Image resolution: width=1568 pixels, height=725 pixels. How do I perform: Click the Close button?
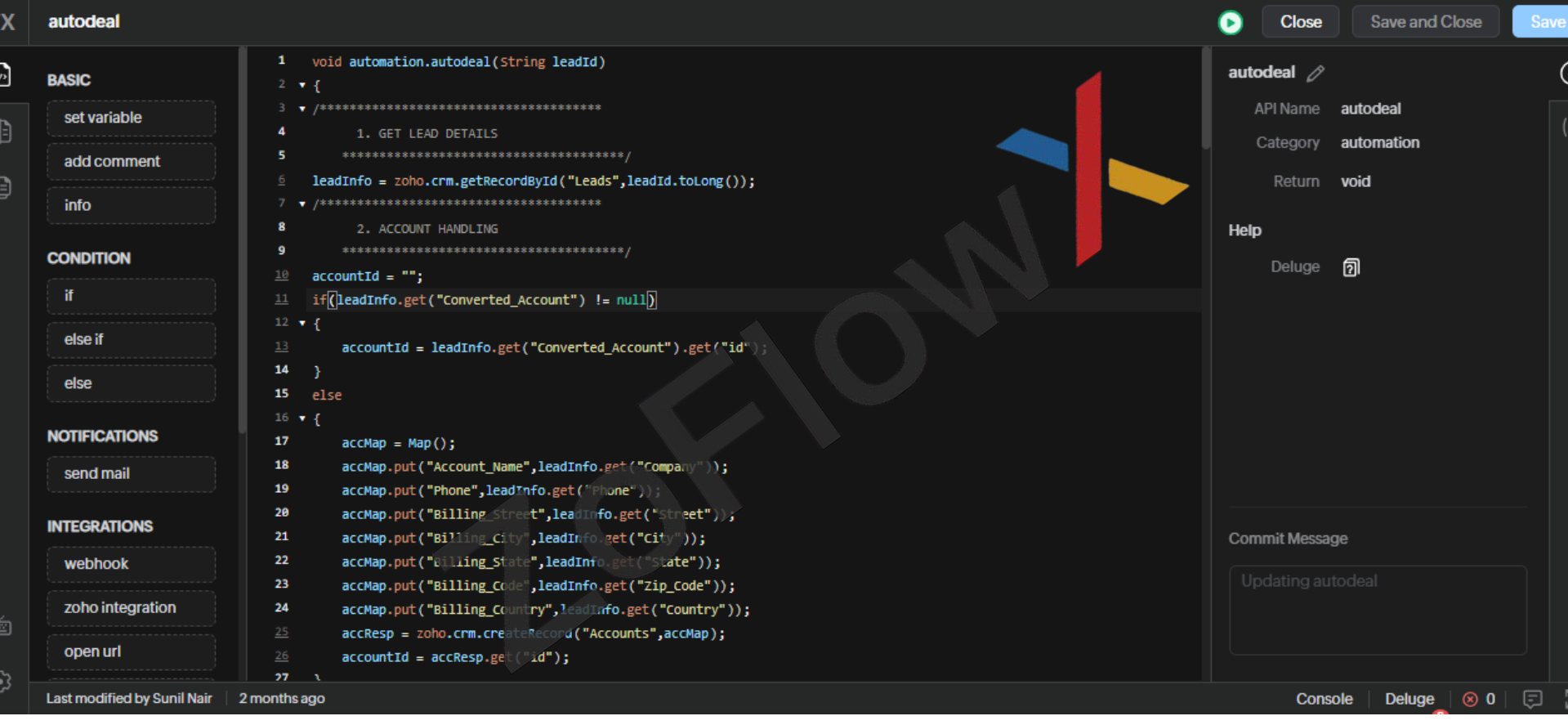(x=1300, y=22)
